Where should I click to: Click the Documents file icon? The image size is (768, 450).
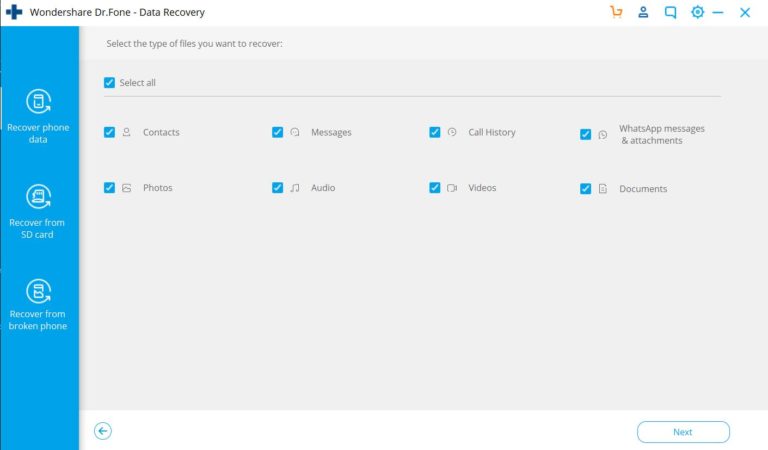602,189
